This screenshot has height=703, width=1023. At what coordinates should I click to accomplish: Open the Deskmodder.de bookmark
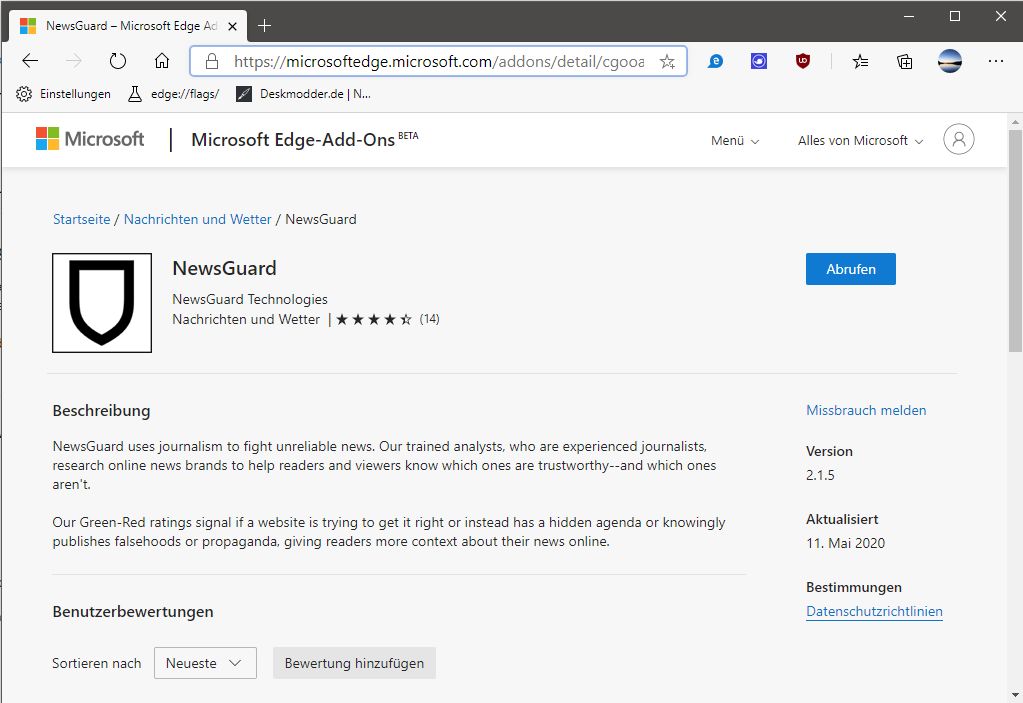click(303, 94)
